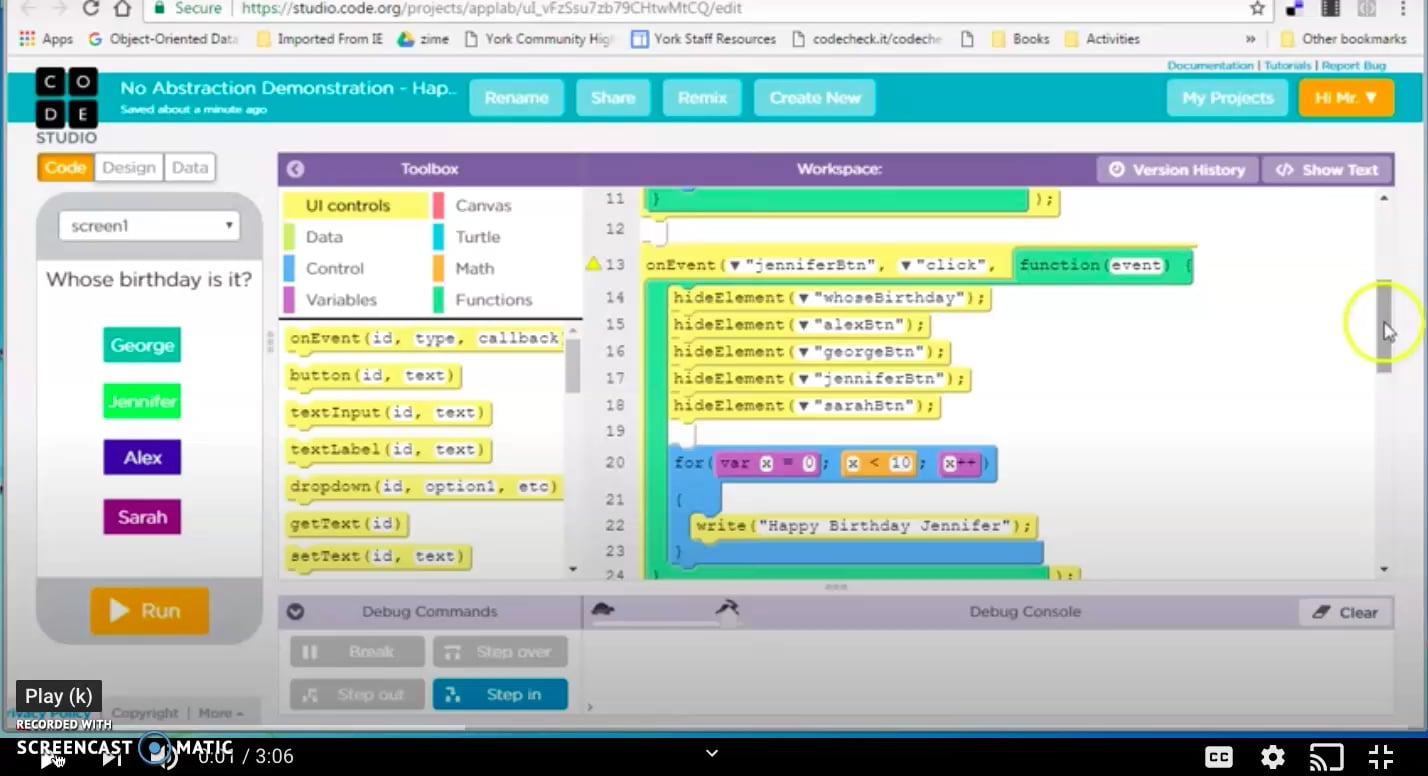Open the Hi Mr. account menu
Screen dimensions: 1428x776
click(1346, 98)
